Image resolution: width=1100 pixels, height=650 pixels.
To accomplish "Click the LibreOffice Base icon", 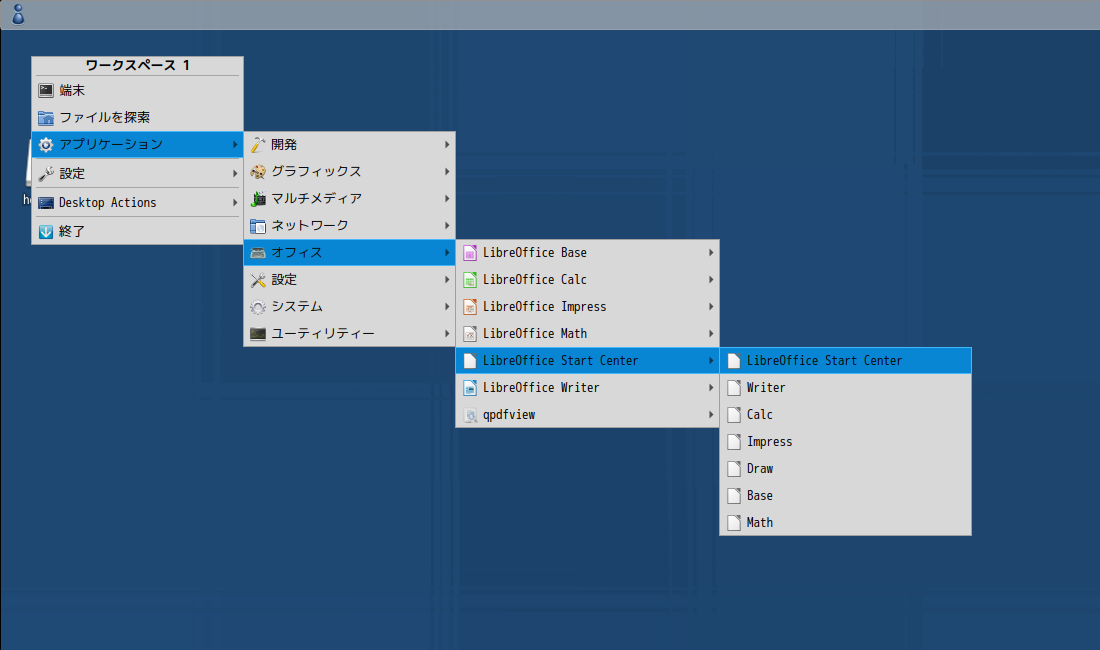I will [x=470, y=252].
